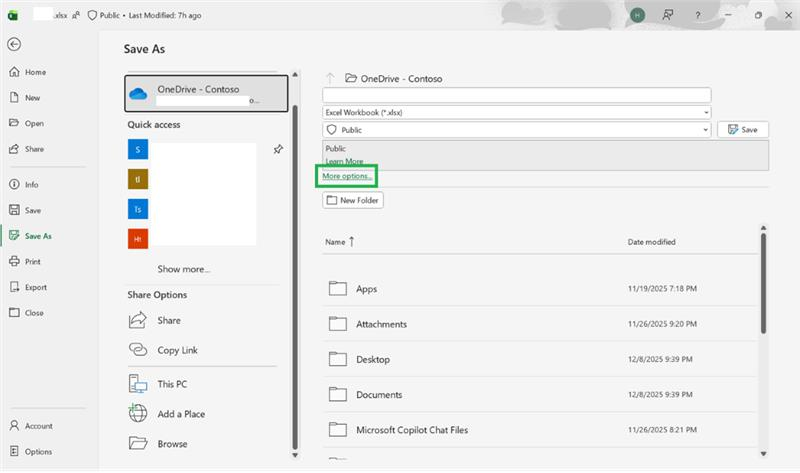This screenshot has height=473, width=800.
Task: Click the up-folder arrow icon
Action: click(330, 79)
